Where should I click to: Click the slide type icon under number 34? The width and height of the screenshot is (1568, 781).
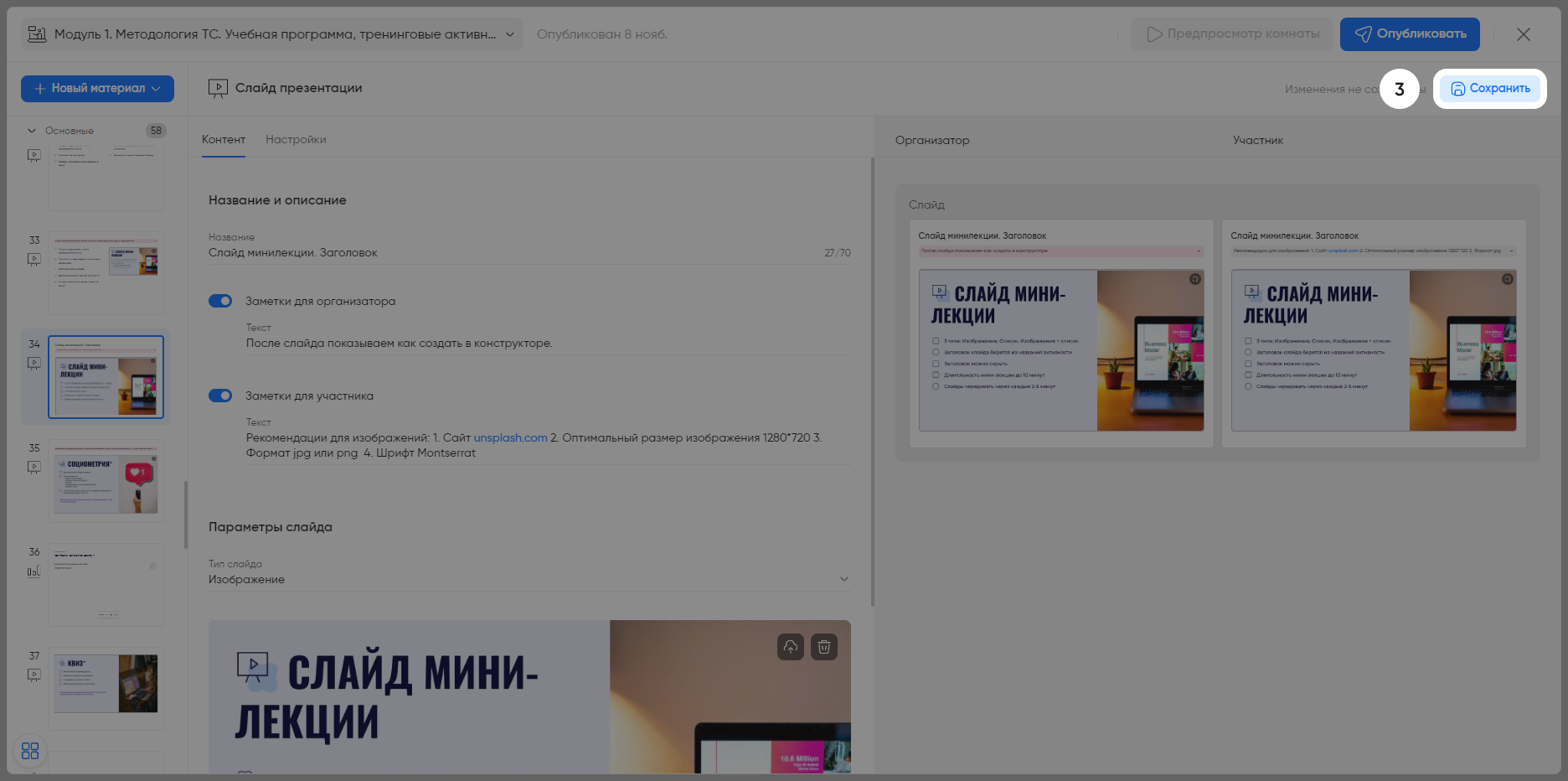[x=34, y=364]
